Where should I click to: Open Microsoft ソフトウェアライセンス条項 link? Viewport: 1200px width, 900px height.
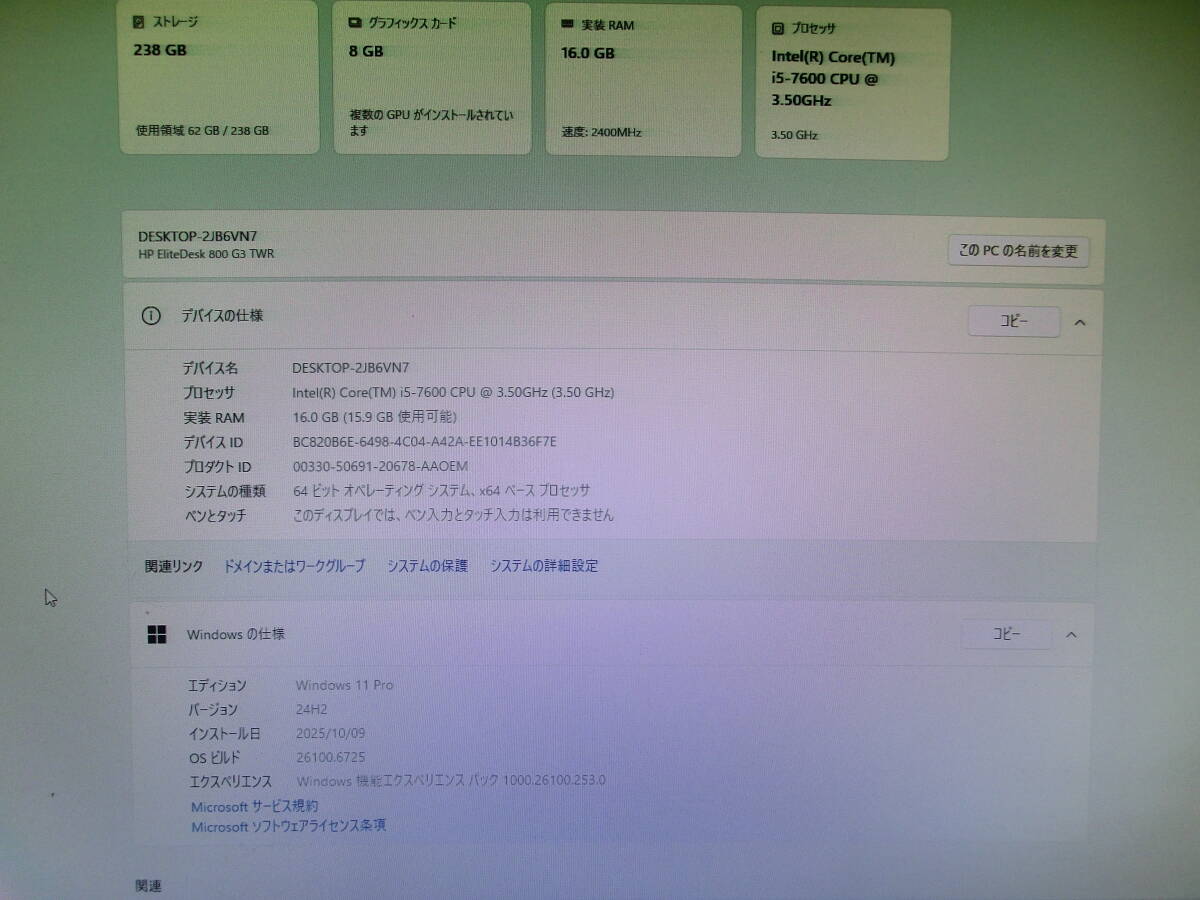coord(288,826)
